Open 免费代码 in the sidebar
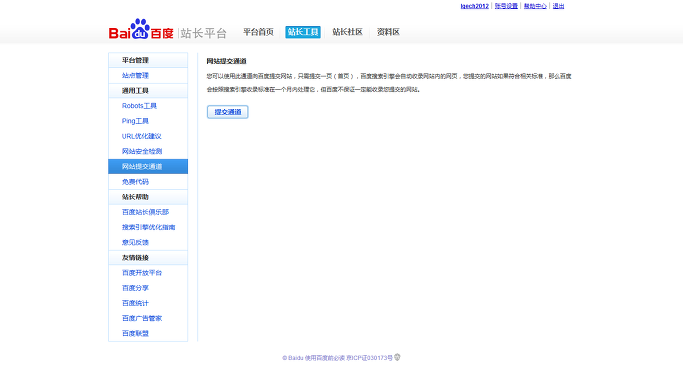683x369 pixels. click(x=135, y=182)
